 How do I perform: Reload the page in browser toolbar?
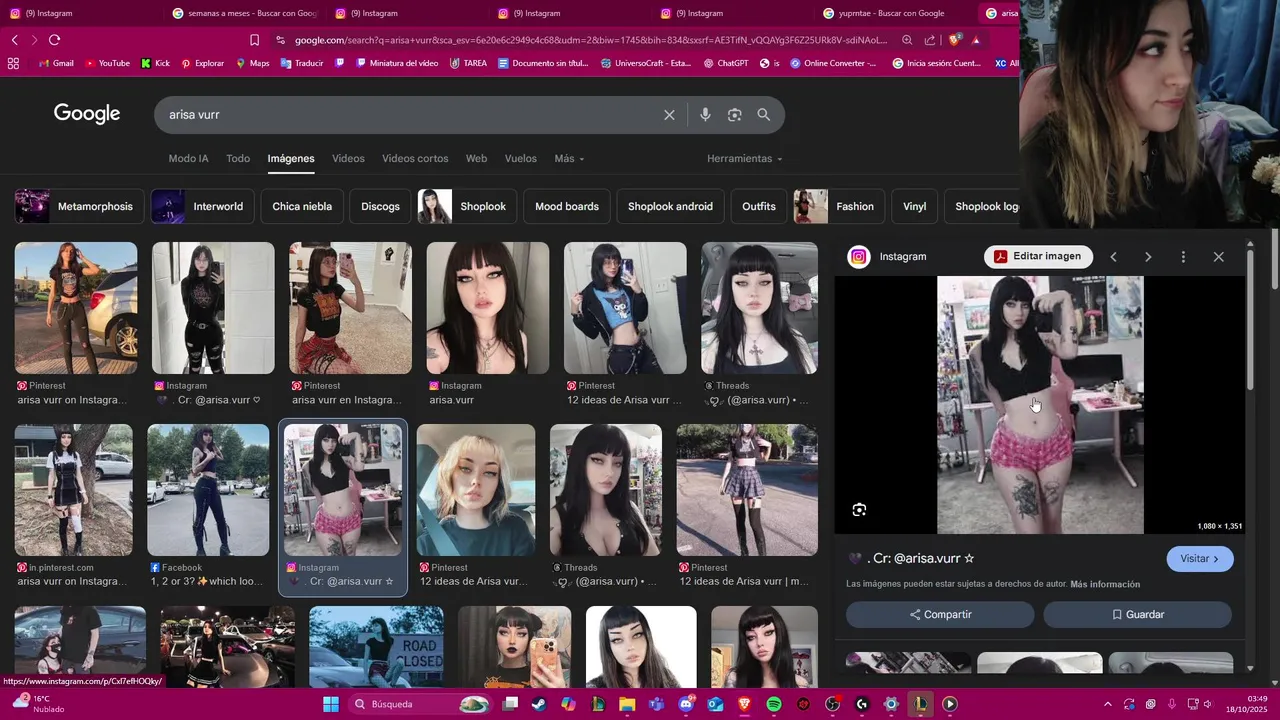click(54, 40)
